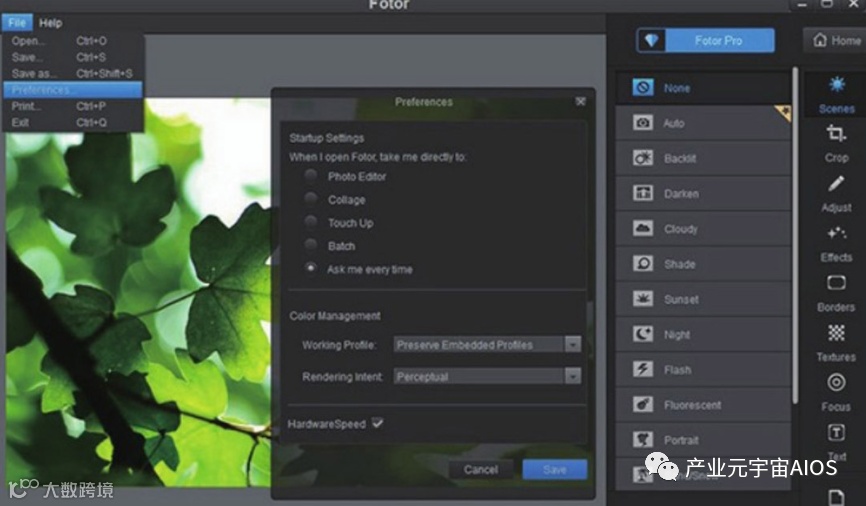The width and height of the screenshot is (866, 506).
Task: Select Collage startup radio button
Action: click(311, 199)
